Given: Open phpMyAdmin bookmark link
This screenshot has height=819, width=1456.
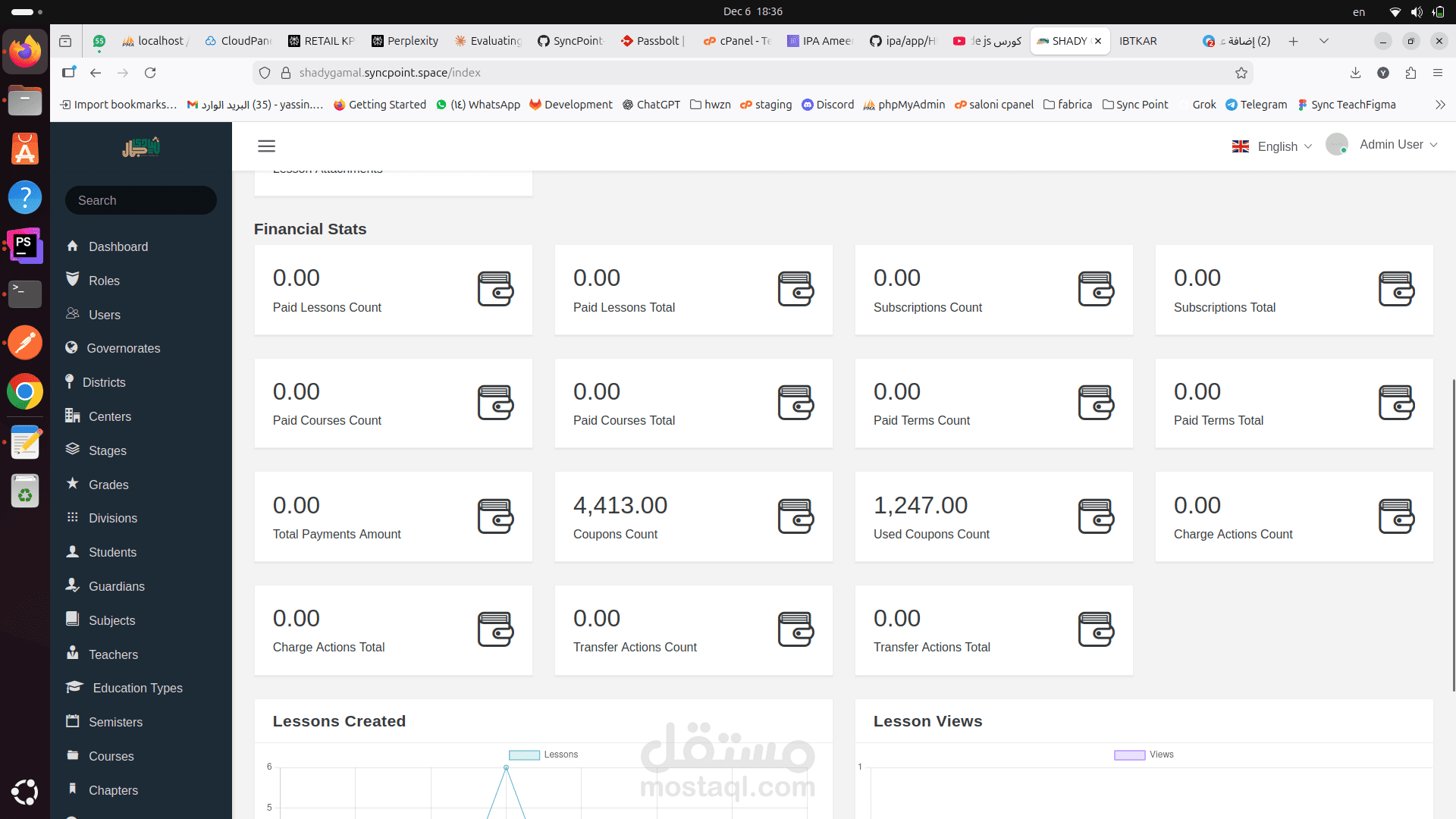Looking at the screenshot, I should pyautogui.click(x=904, y=105).
